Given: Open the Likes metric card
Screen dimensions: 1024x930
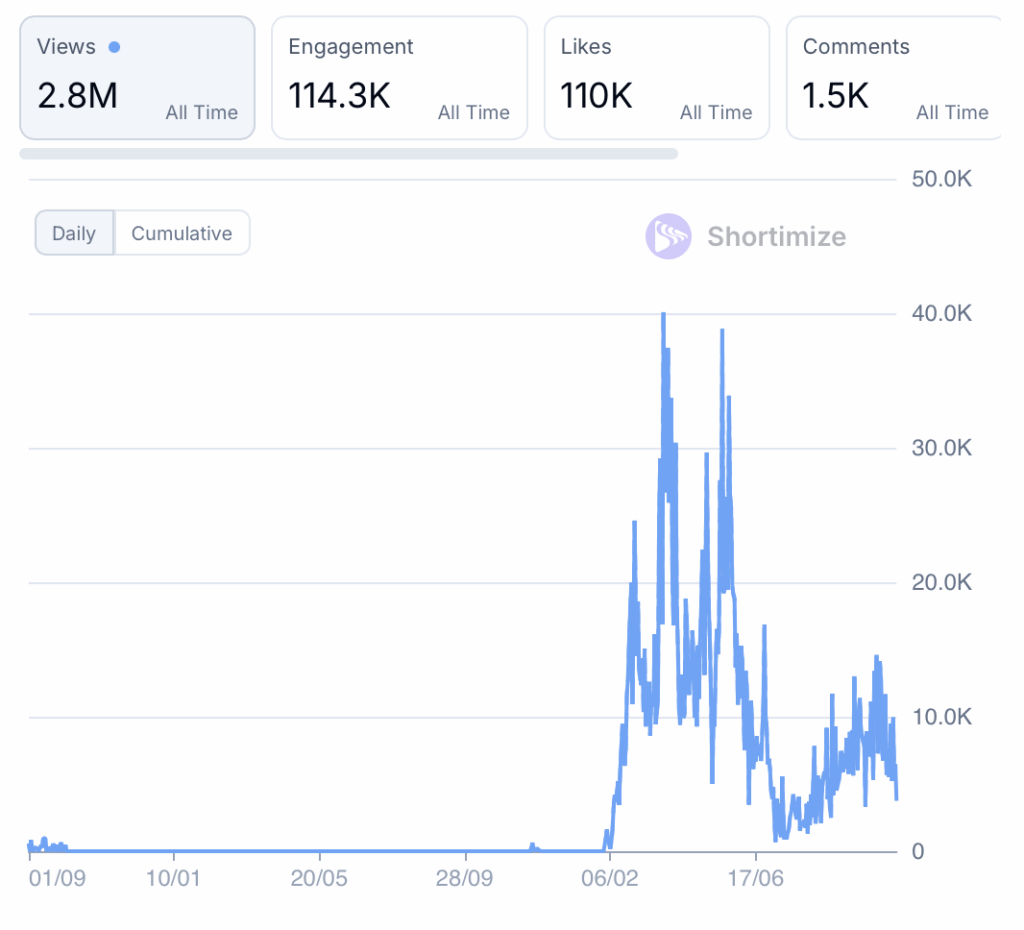Looking at the screenshot, I should point(656,78).
